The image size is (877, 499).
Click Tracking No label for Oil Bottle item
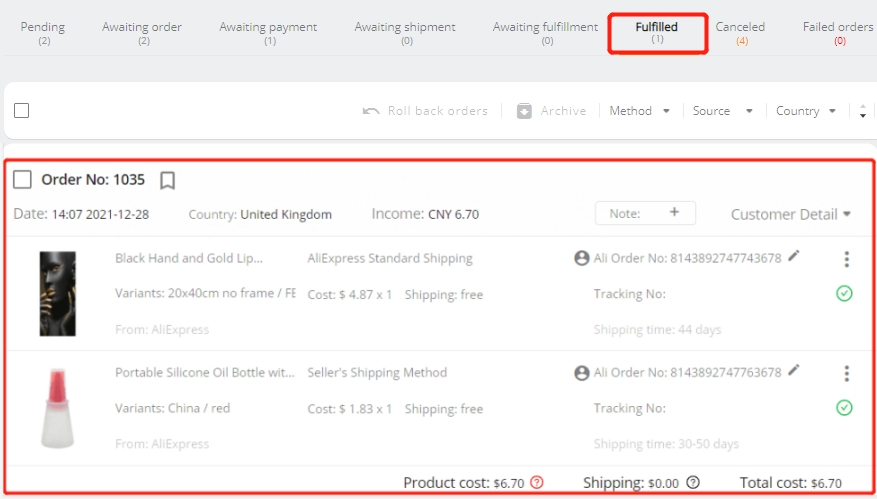point(629,408)
